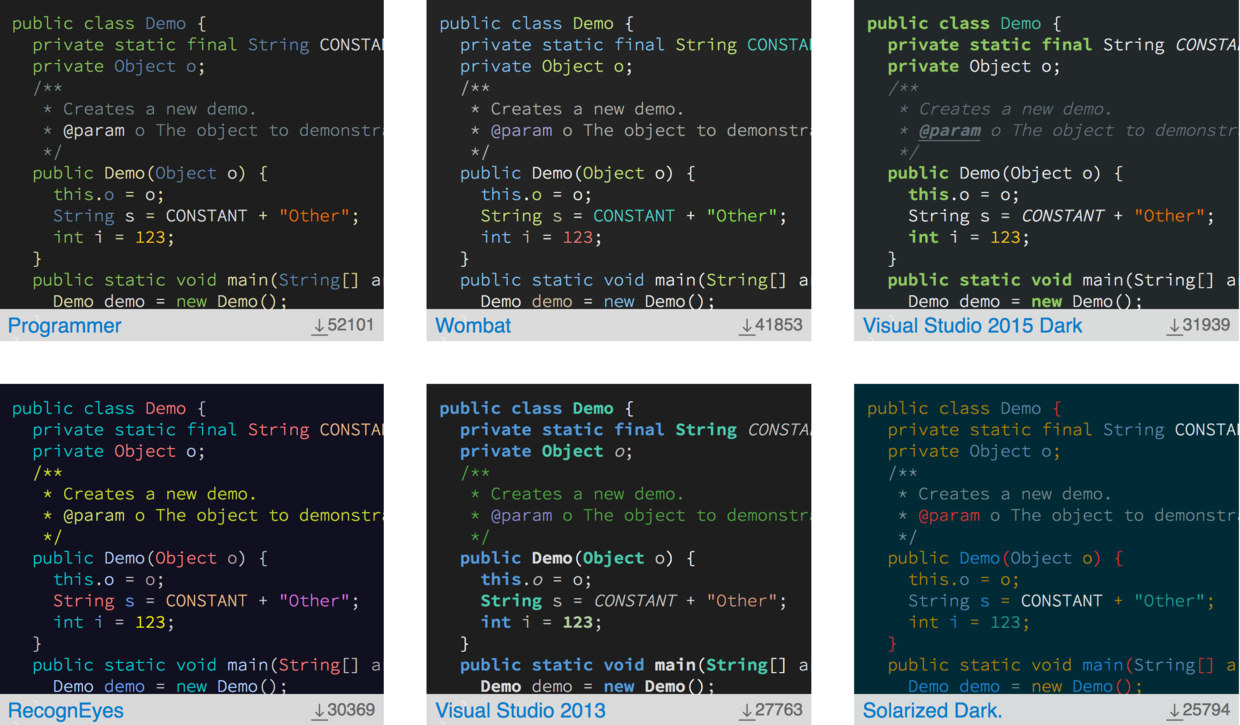
Task: Click the Solarized Dark code preview
Action: click(x=1046, y=539)
